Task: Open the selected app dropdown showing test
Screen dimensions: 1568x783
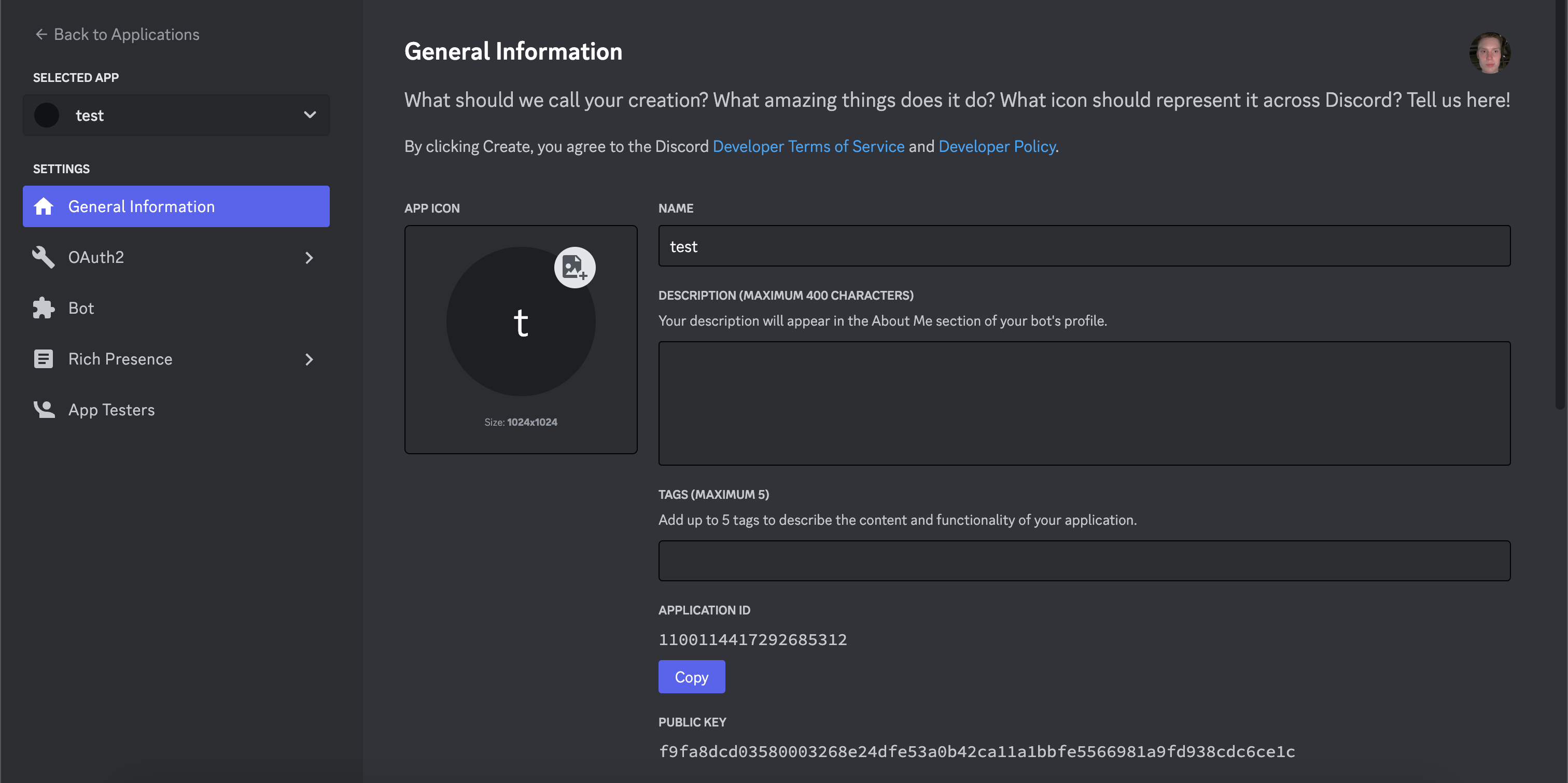Action: (176, 115)
